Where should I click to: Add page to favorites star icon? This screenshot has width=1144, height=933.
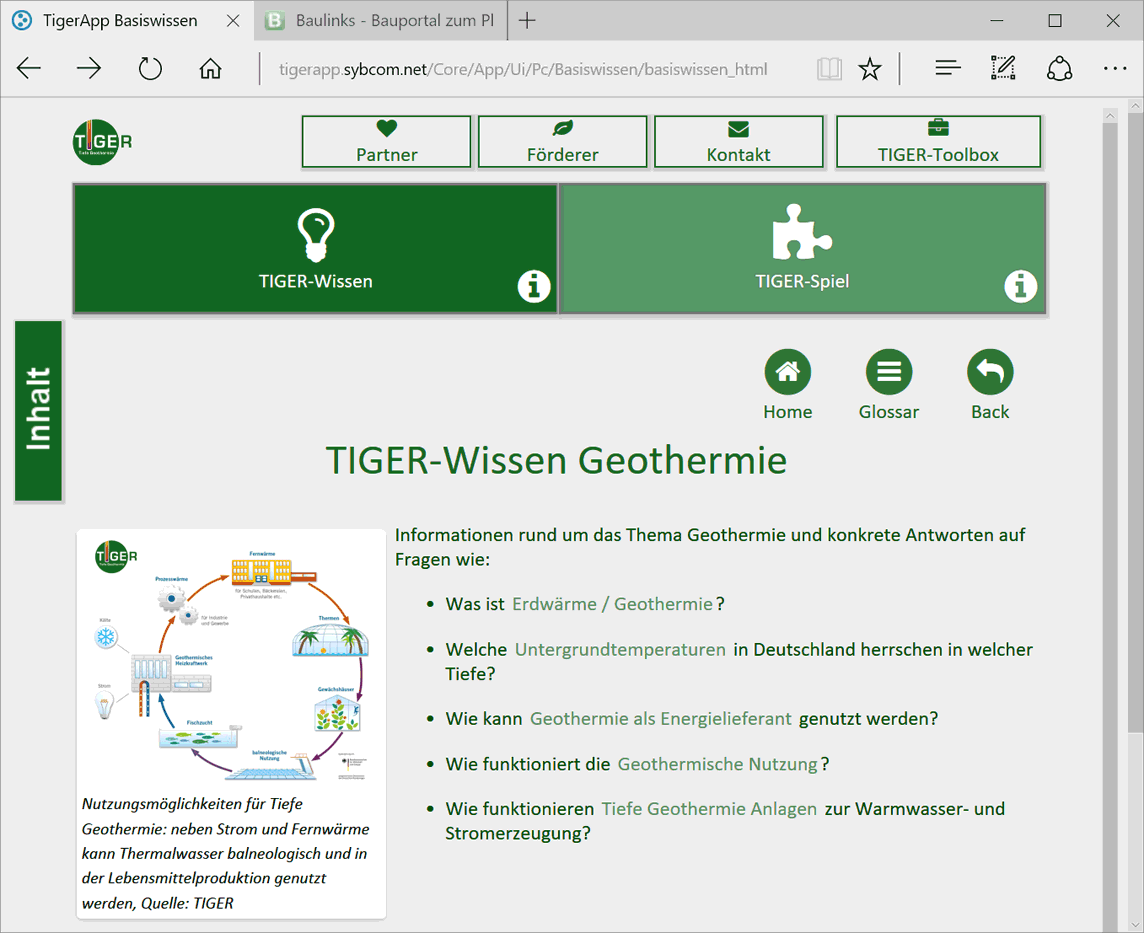(x=869, y=69)
